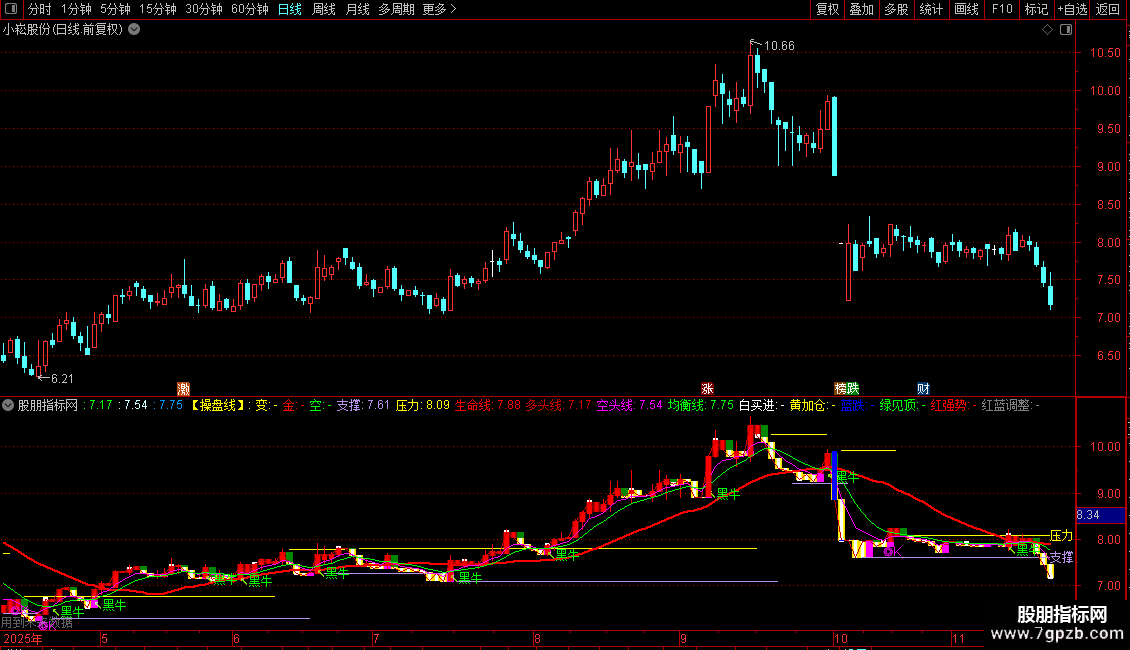Add stock with +自选 button
Screen dimensions: 1130x650
1072,9
